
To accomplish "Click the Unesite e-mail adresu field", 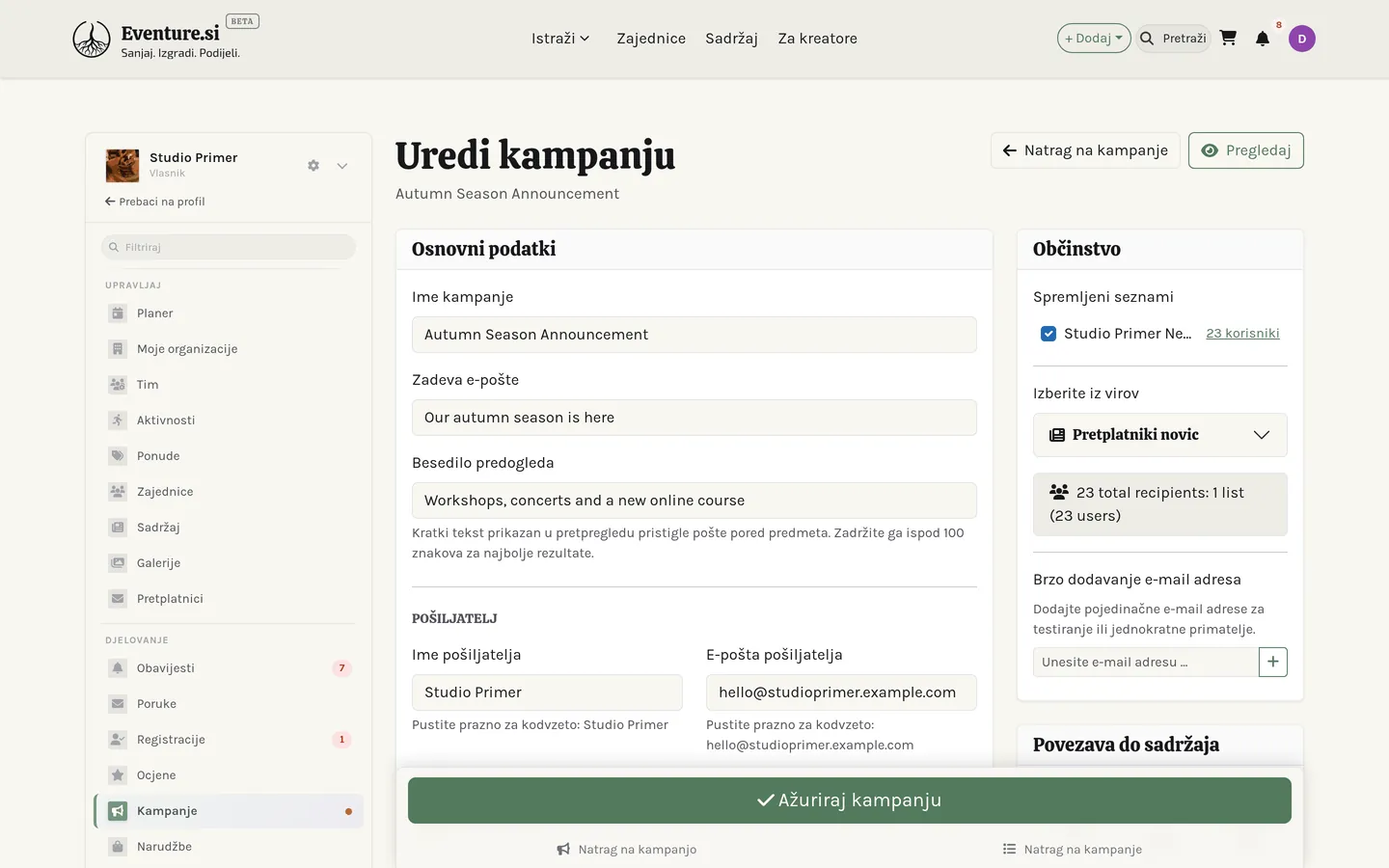I will click(1146, 662).
